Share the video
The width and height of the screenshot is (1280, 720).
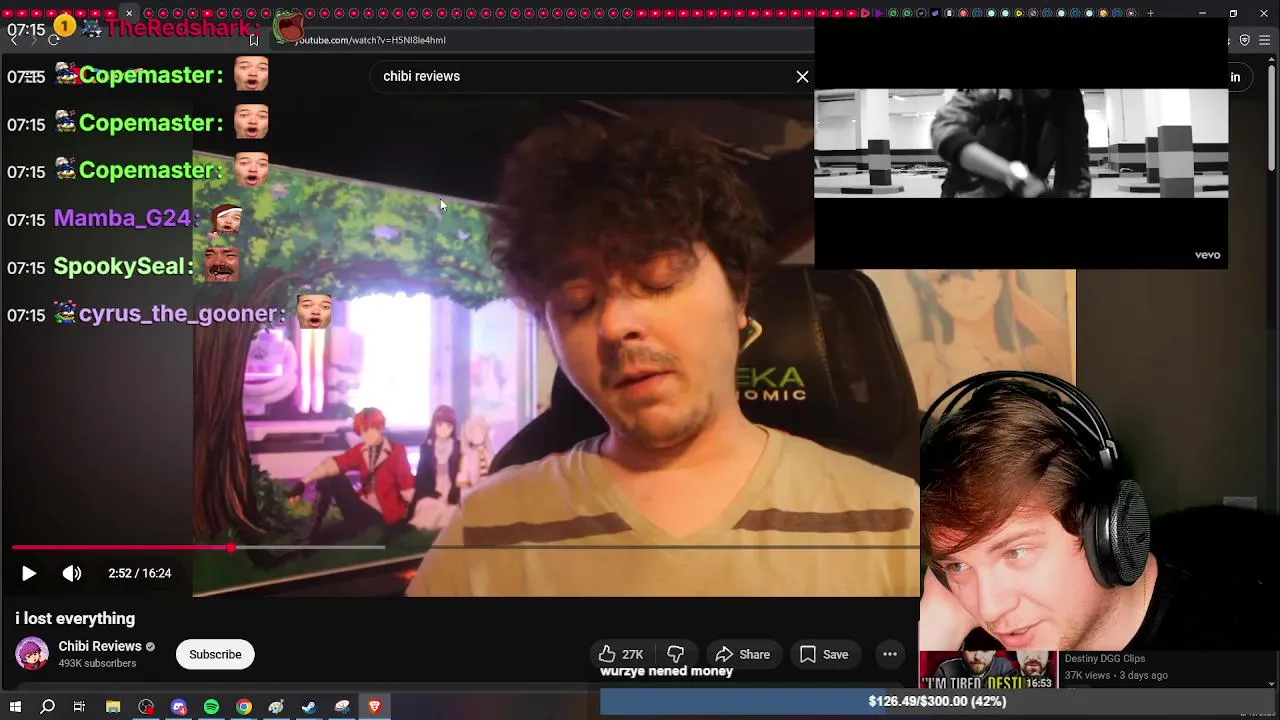click(742, 655)
